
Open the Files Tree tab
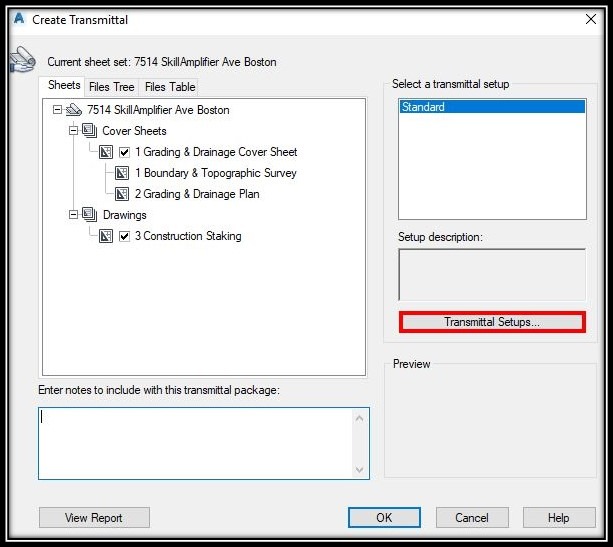pos(111,87)
